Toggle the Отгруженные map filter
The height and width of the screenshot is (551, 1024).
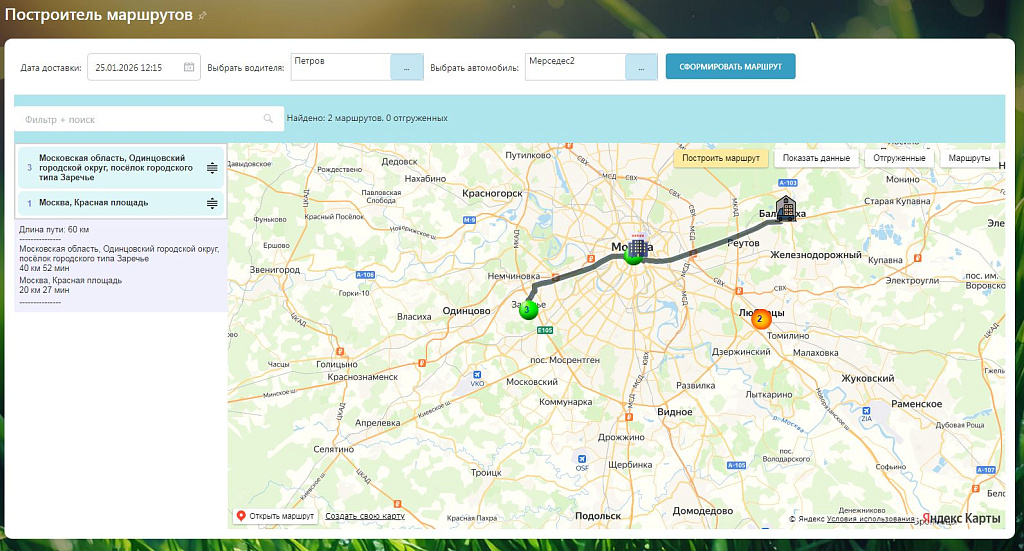coord(900,158)
